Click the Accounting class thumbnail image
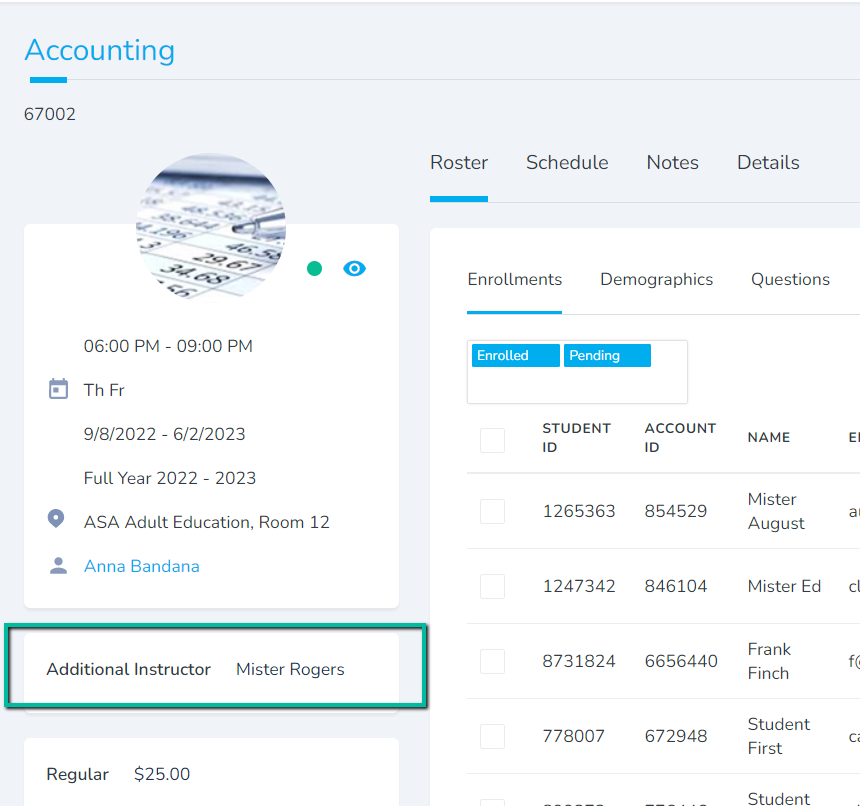The width and height of the screenshot is (860, 806). coord(211,228)
